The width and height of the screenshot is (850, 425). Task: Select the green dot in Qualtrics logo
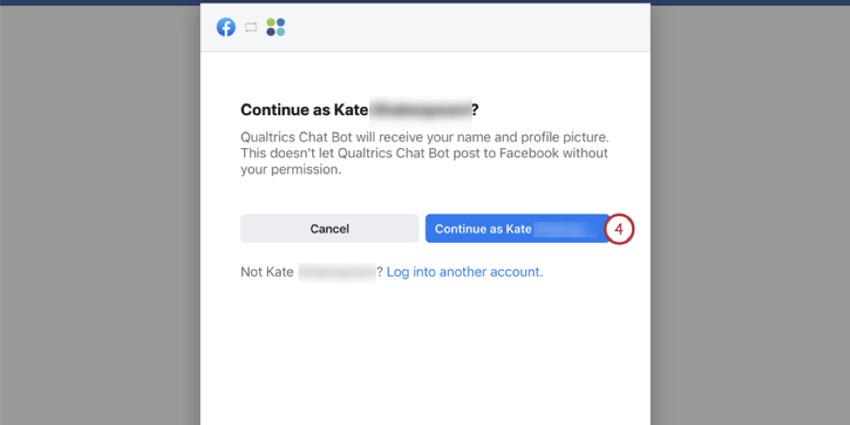[x=271, y=23]
